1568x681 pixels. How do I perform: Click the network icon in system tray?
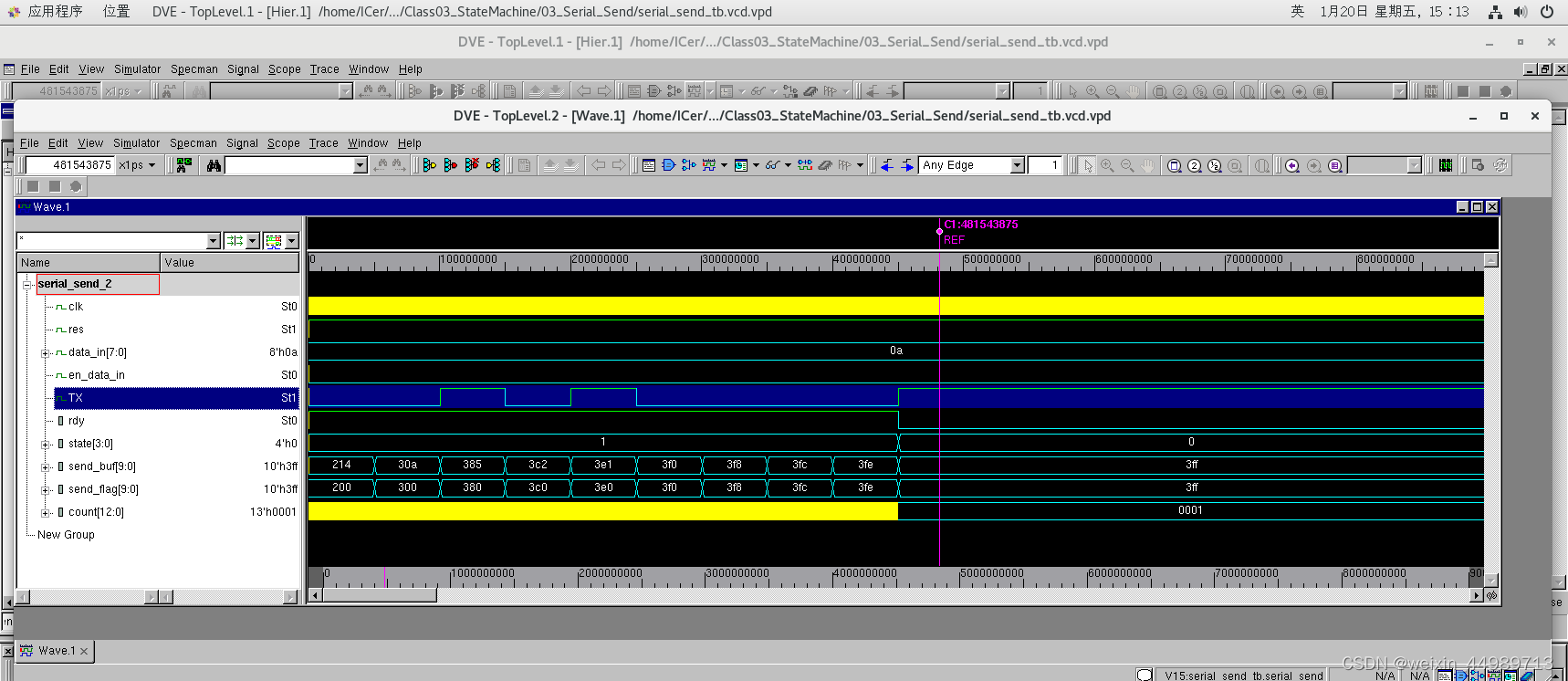(x=1495, y=12)
